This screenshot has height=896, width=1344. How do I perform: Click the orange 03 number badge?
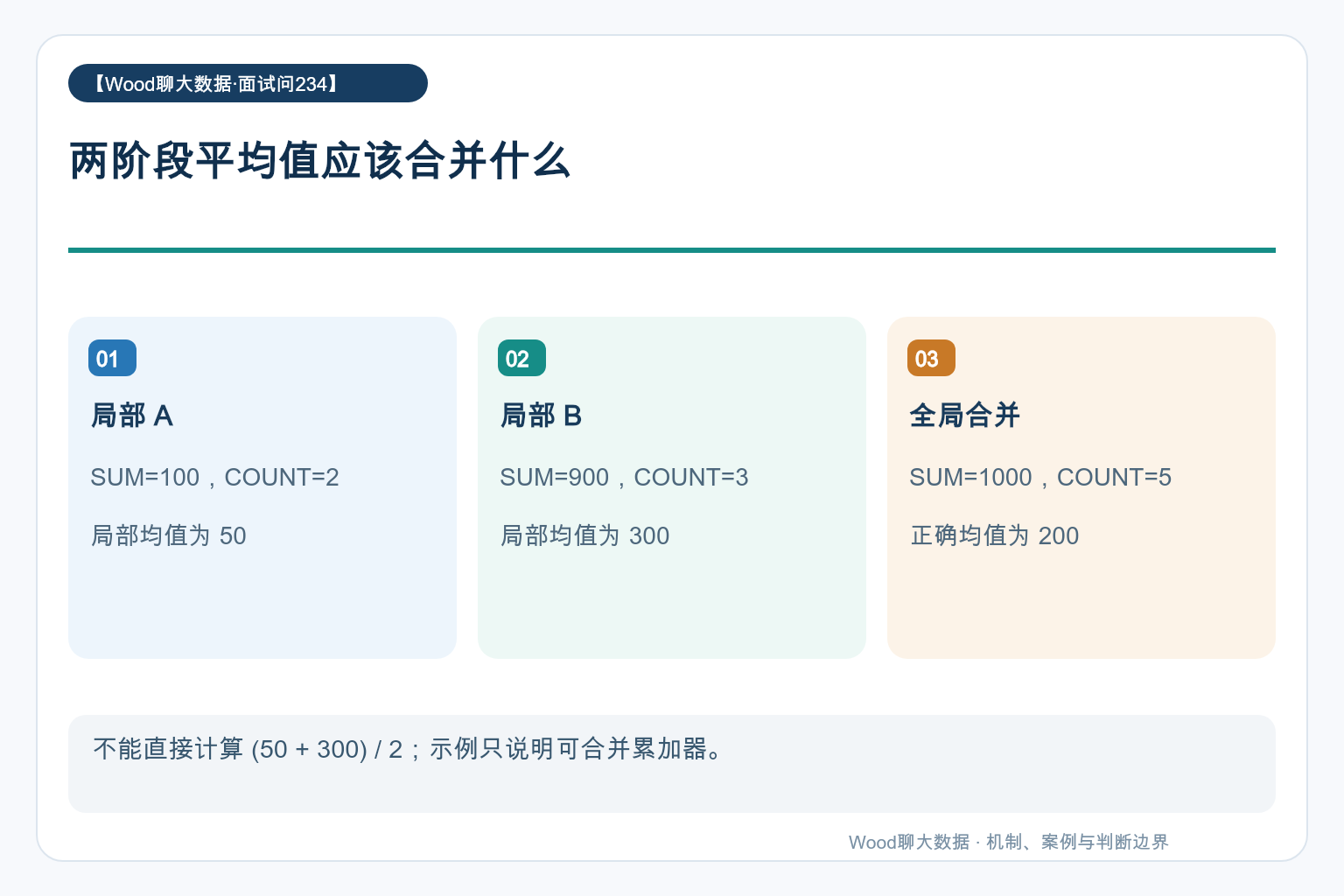(931, 358)
